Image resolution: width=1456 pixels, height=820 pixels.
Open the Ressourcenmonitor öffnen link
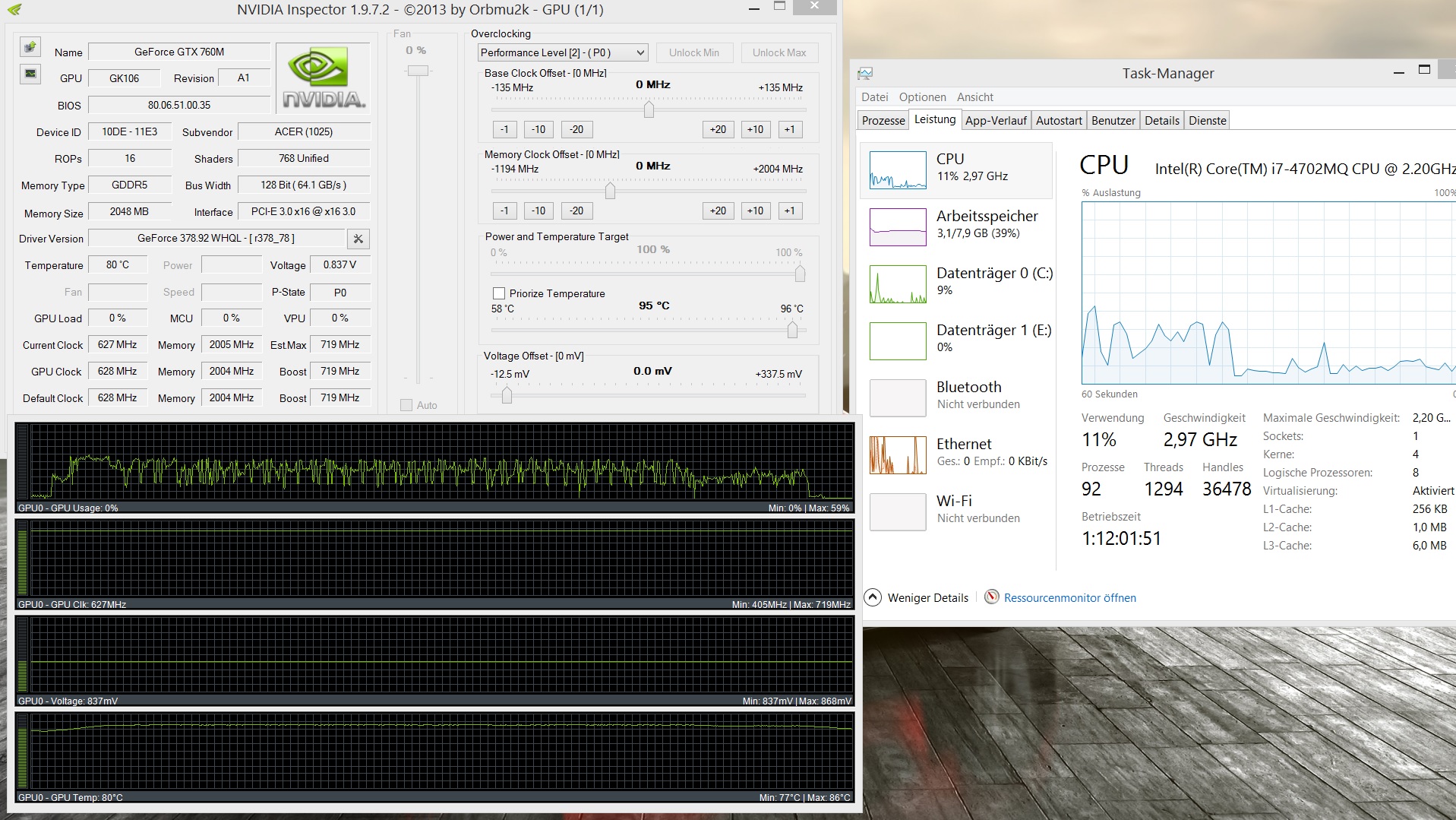pyautogui.click(x=1070, y=598)
